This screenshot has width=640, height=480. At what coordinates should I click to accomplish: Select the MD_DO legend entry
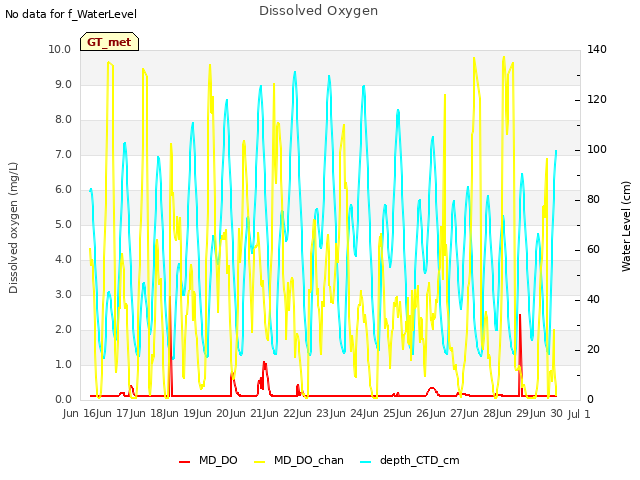(x=208, y=460)
